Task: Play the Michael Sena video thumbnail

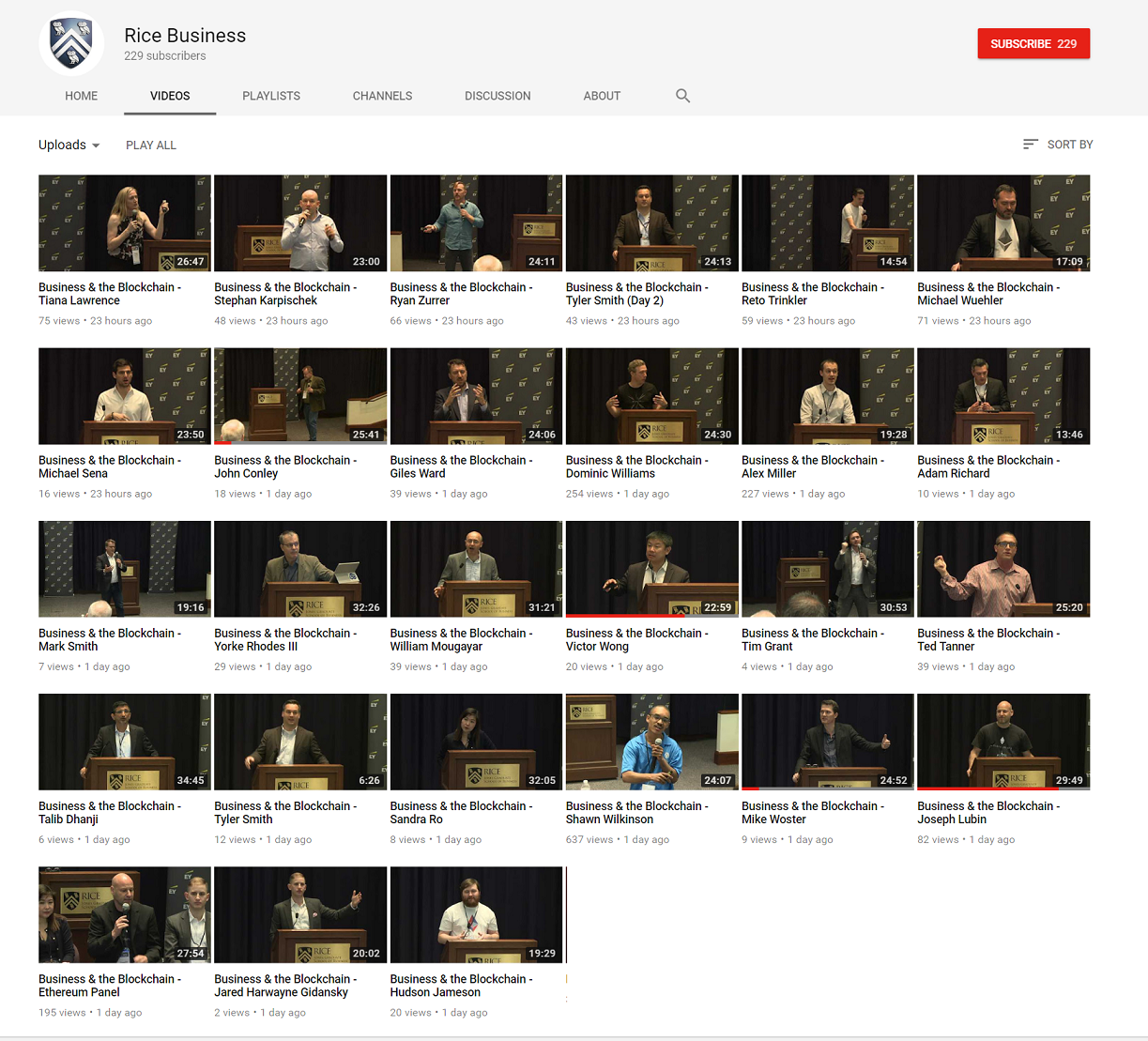Action: 125,396
